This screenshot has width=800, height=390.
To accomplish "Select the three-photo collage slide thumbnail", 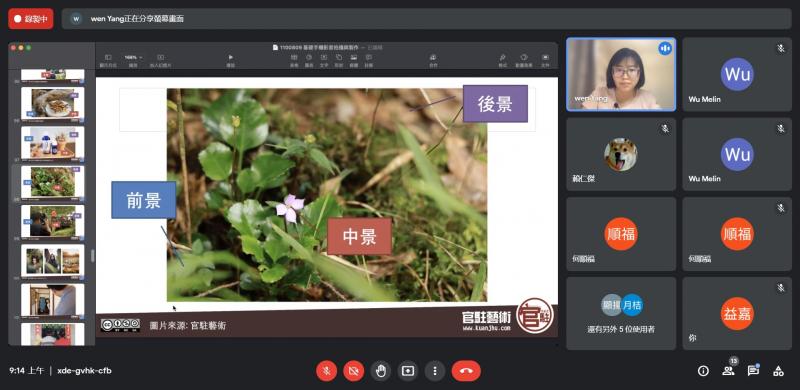I will pos(53,261).
